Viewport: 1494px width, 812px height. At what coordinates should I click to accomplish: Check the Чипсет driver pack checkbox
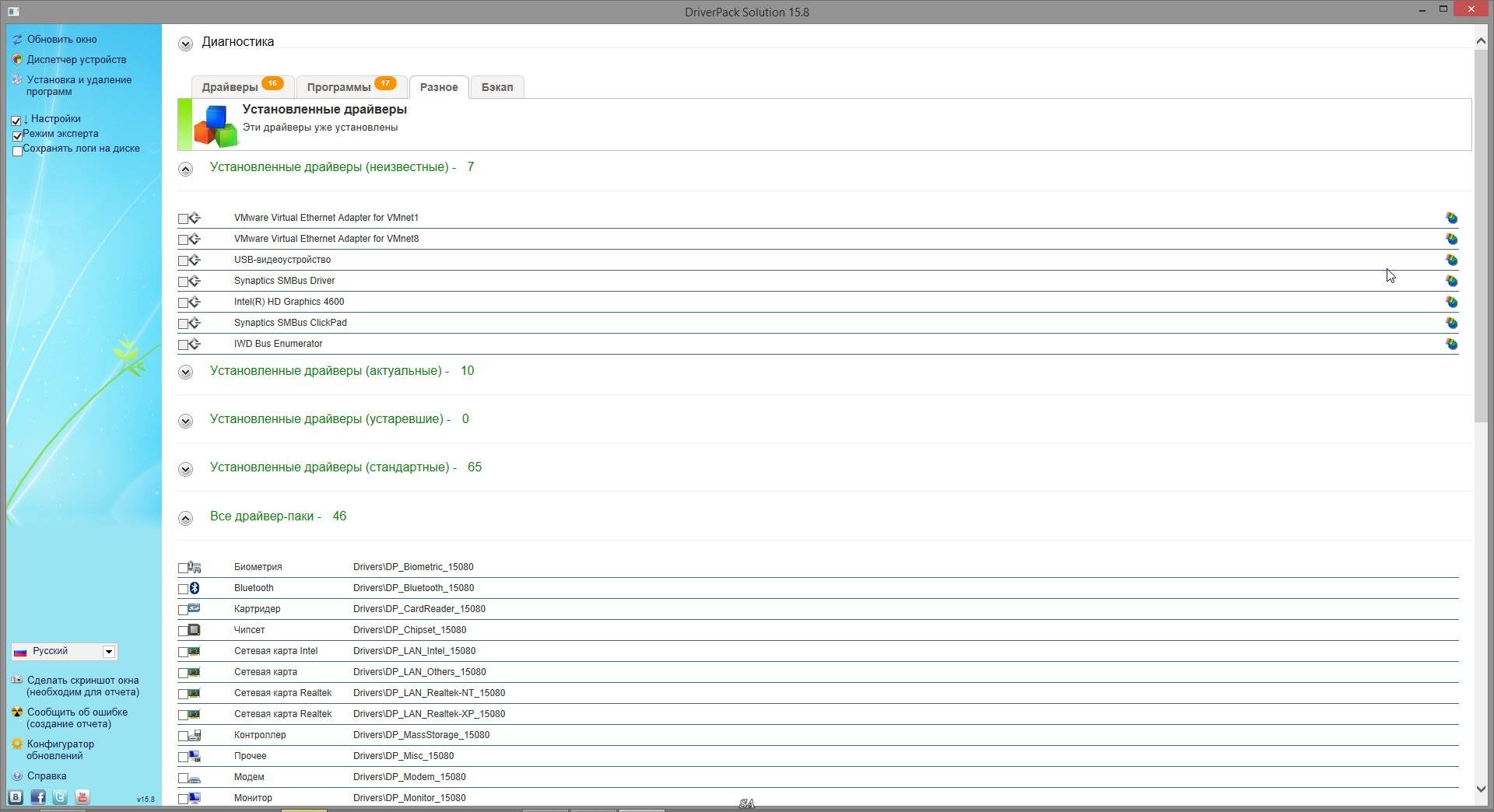(183, 632)
